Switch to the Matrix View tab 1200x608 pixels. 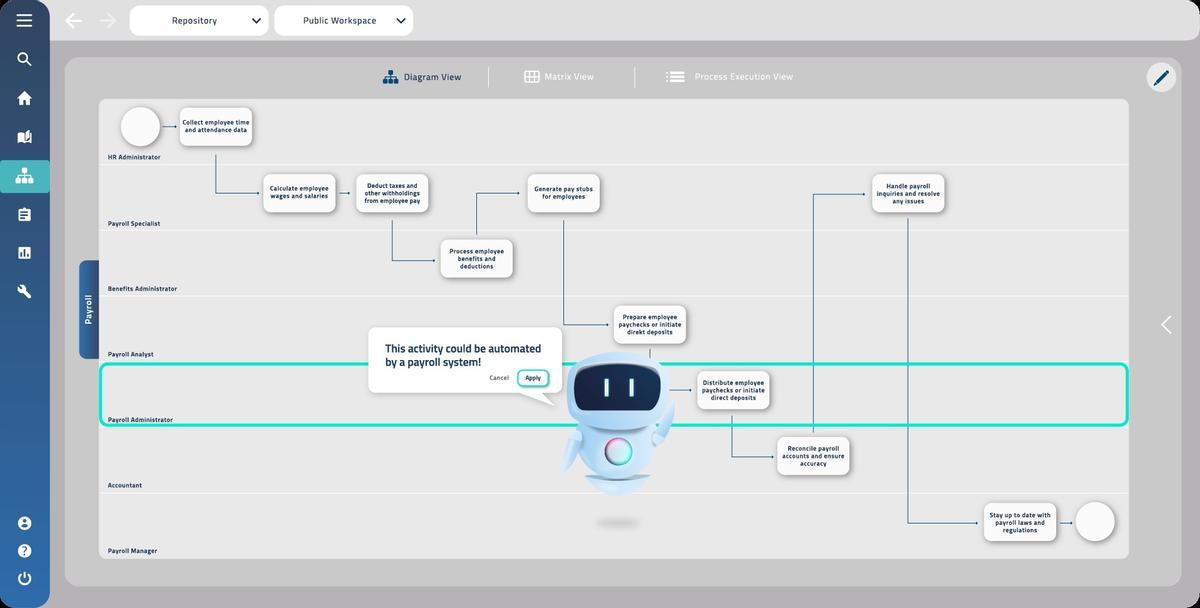pos(559,77)
